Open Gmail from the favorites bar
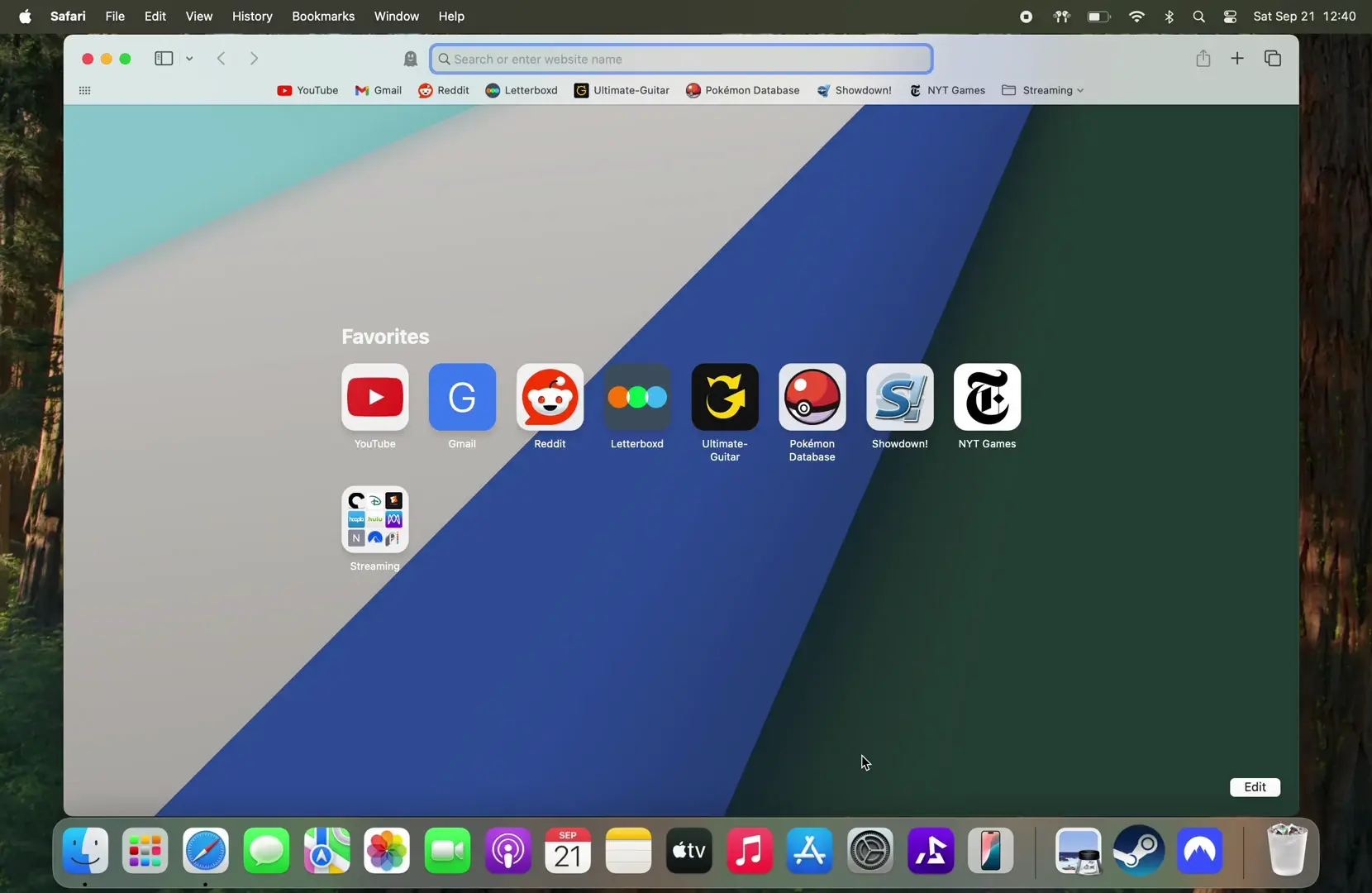The width and height of the screenshot is (1372, 893). 379,91
